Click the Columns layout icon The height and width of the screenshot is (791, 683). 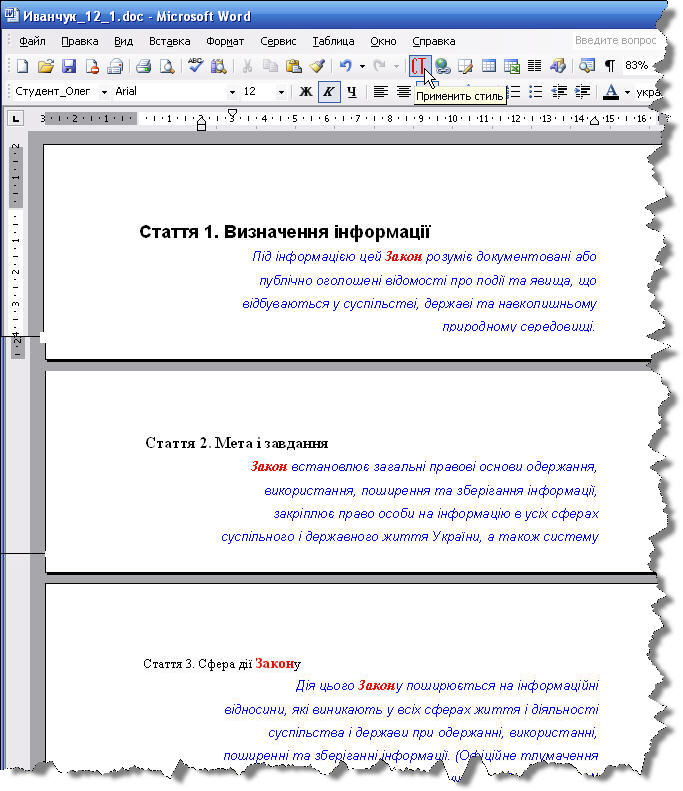535,66
